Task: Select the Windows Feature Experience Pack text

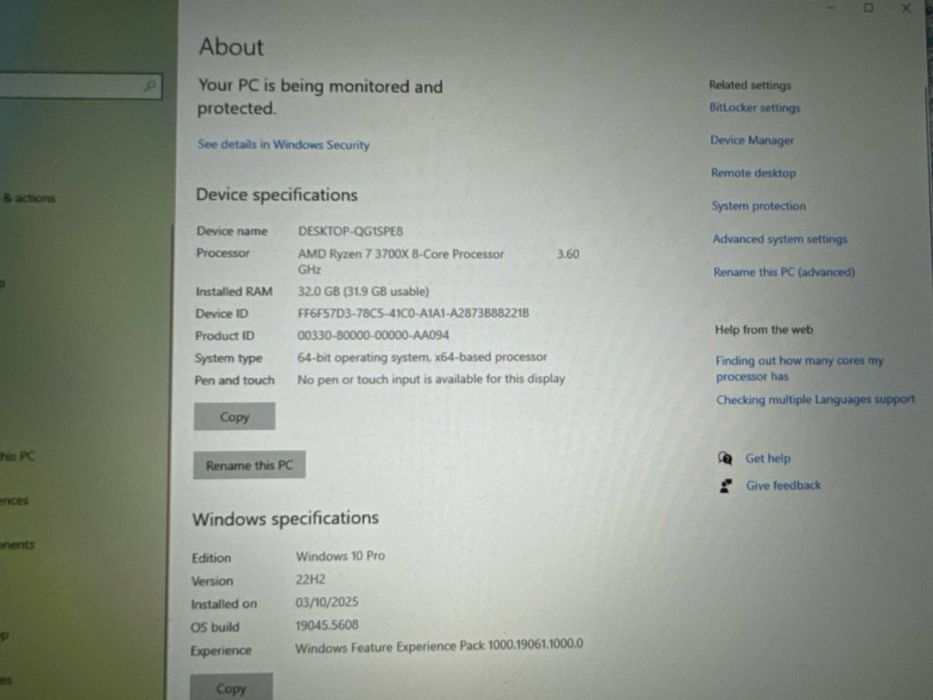Action: (x=439, y=645)
